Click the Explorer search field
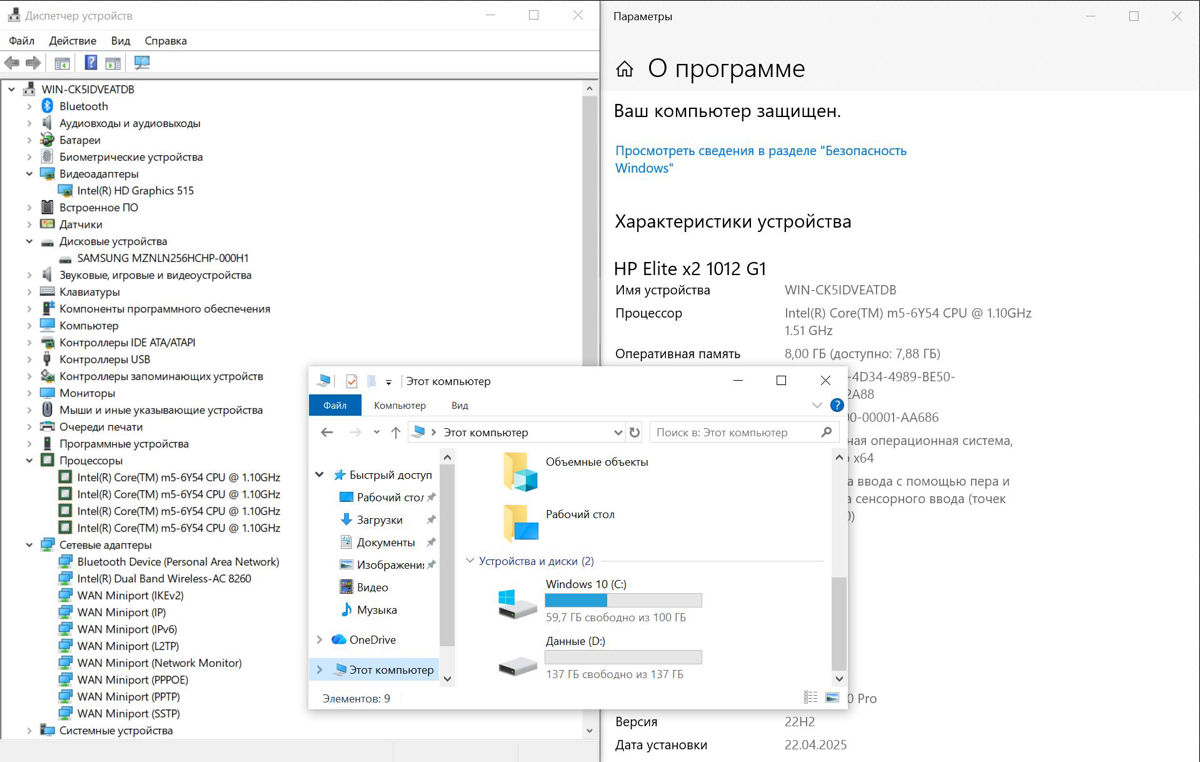The image size is (1200, 762). tap(735, 433)
